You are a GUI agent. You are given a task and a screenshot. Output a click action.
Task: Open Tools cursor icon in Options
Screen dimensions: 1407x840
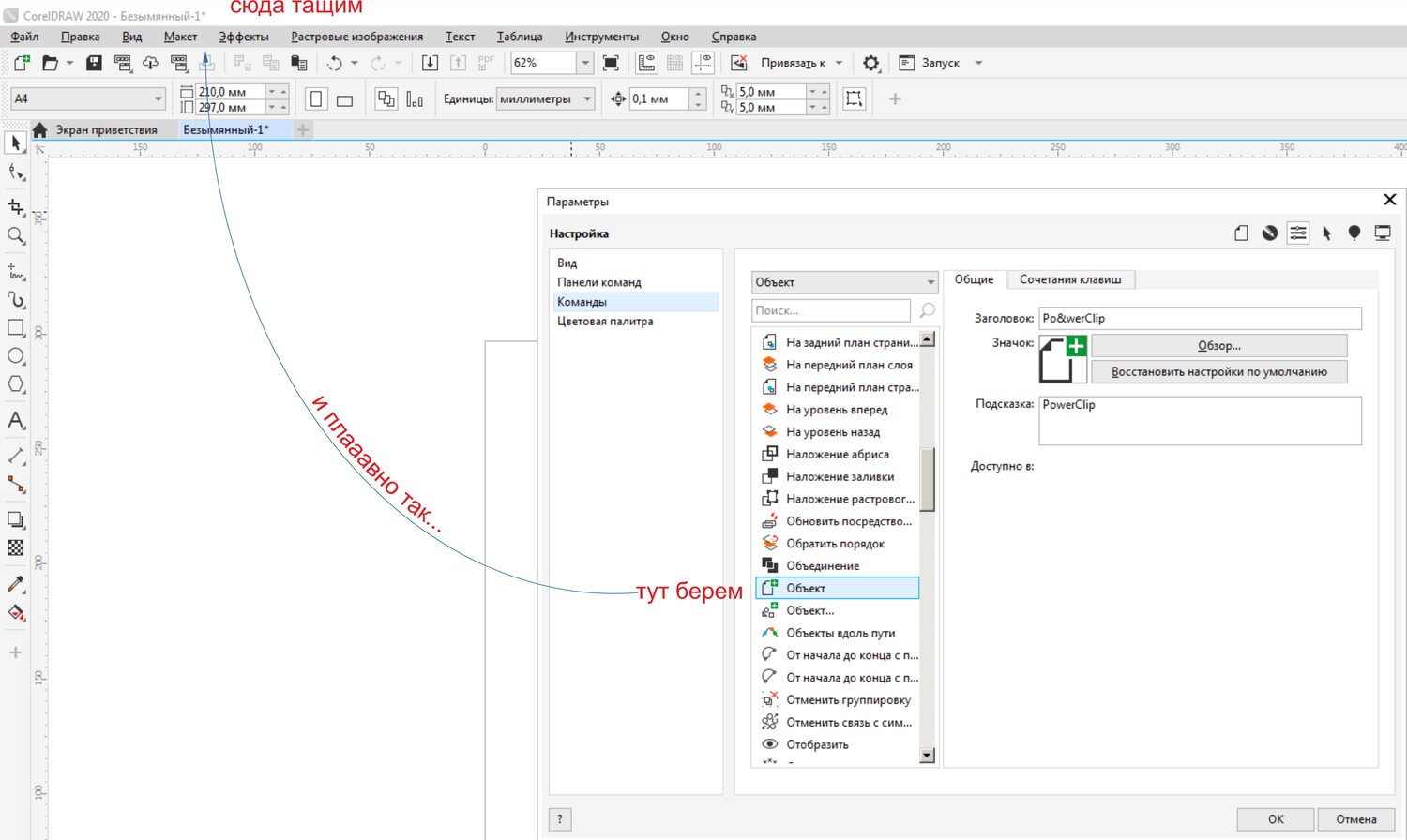pyautogui.click(x=1326, y=232)
